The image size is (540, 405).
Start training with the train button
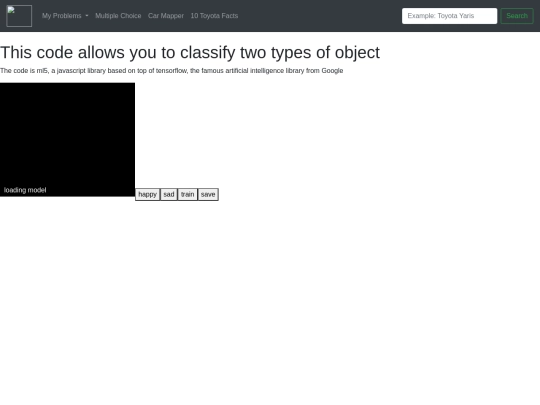point(188,195)
